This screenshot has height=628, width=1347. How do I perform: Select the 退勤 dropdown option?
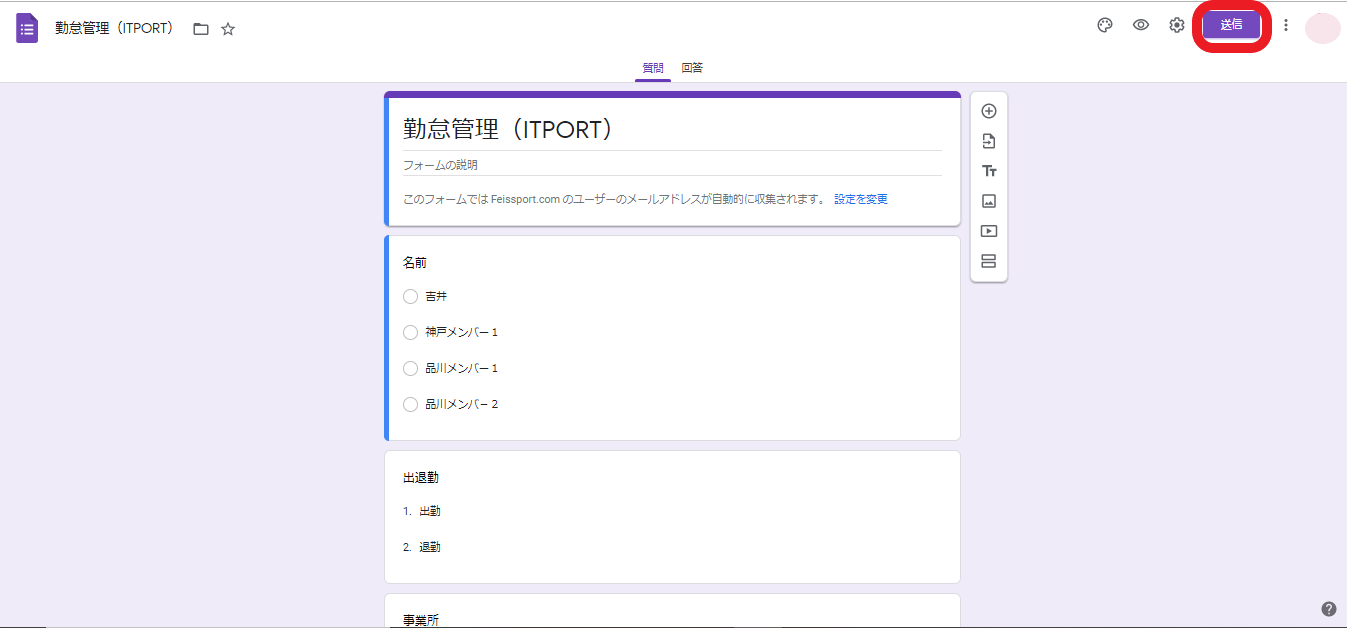click(430, 547)
